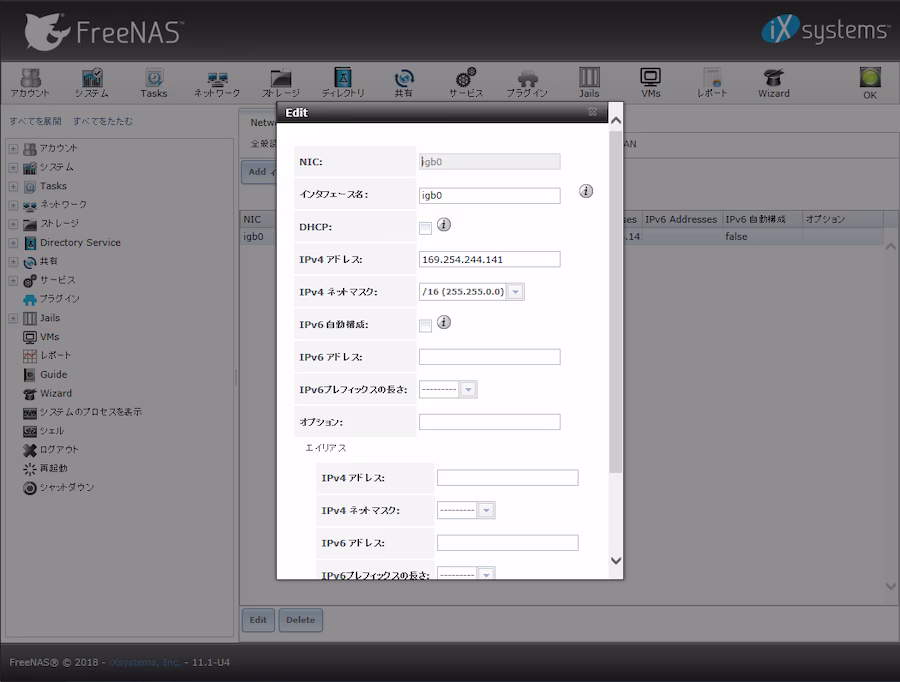Image resolution: width=900 pixels, height=682 pixels.
Task: Open the ディレクトリ toolbar icon
Action: tap(343, 83)
